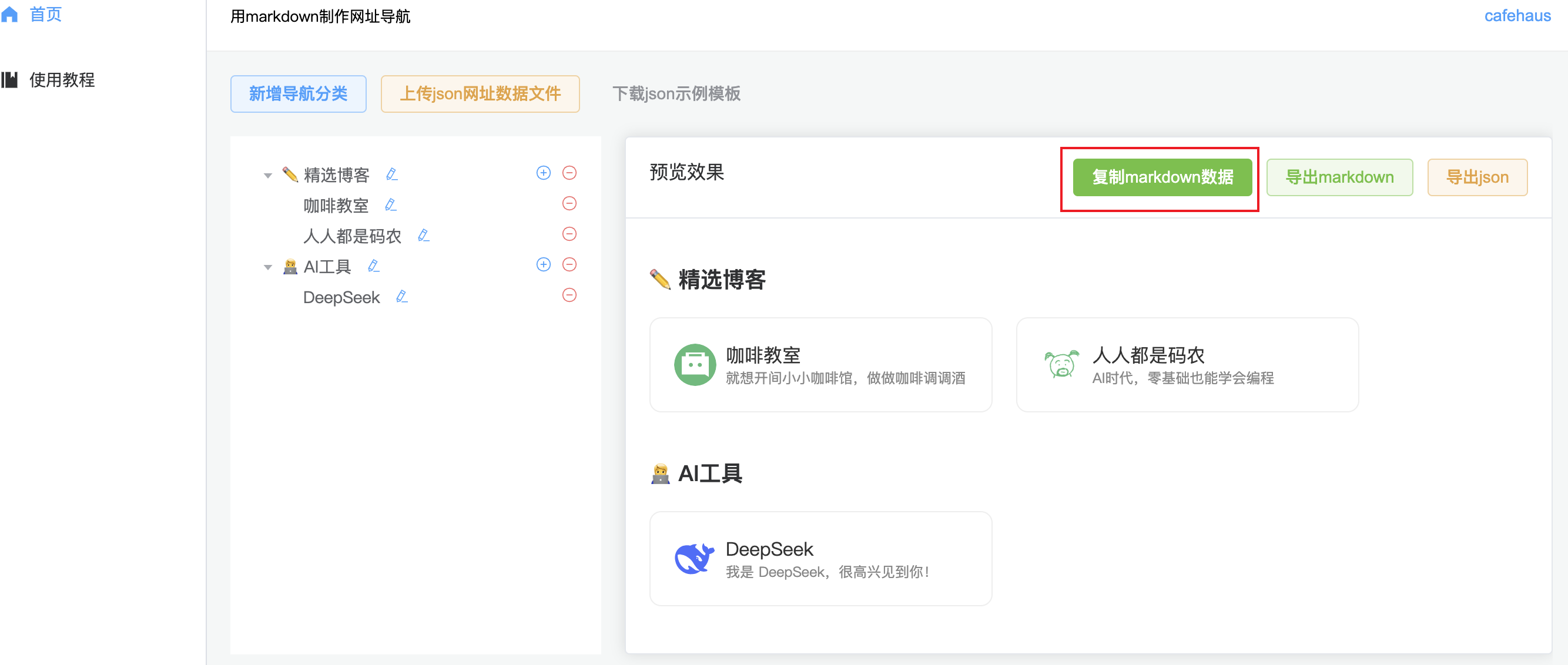Viewport: 1568px width, 665px height.
Task: Click the pencil emoji beside 精选博客 heading
Action: point(660,279)
